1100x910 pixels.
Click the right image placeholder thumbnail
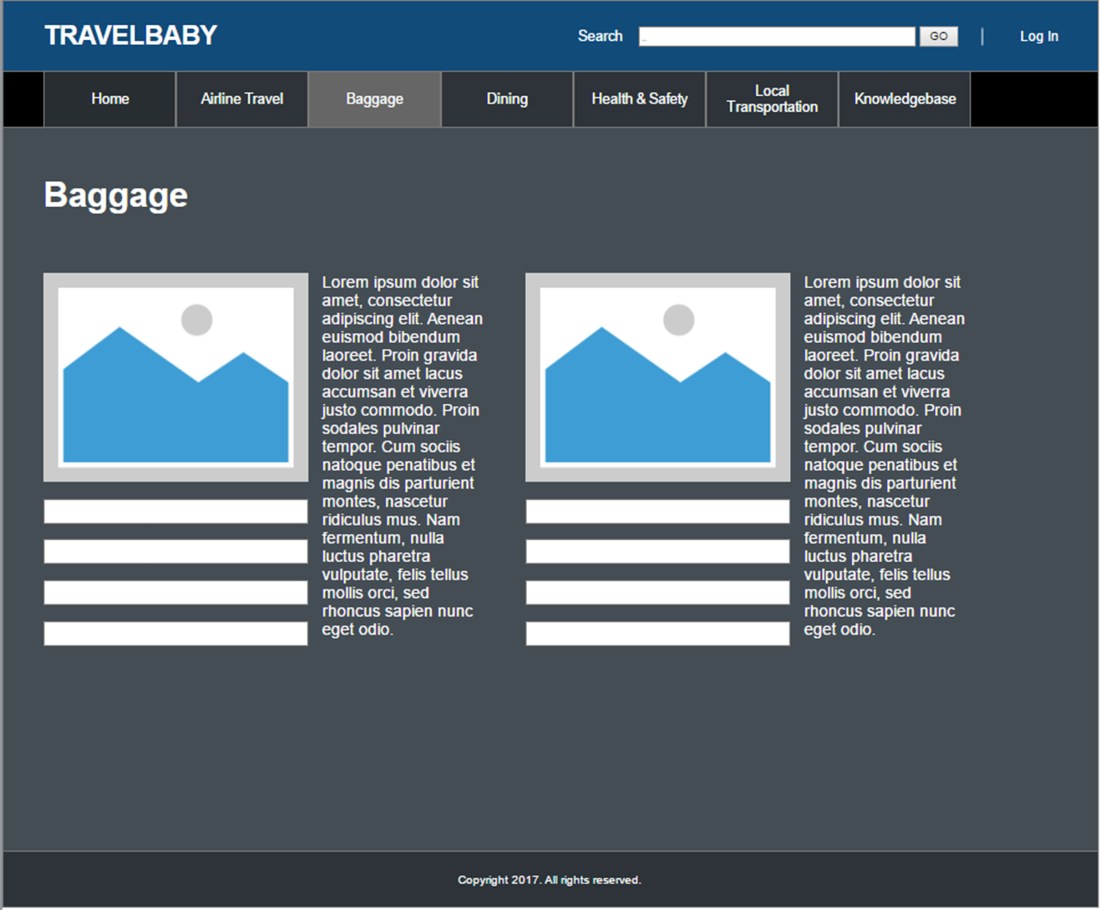tap(657, 376)
